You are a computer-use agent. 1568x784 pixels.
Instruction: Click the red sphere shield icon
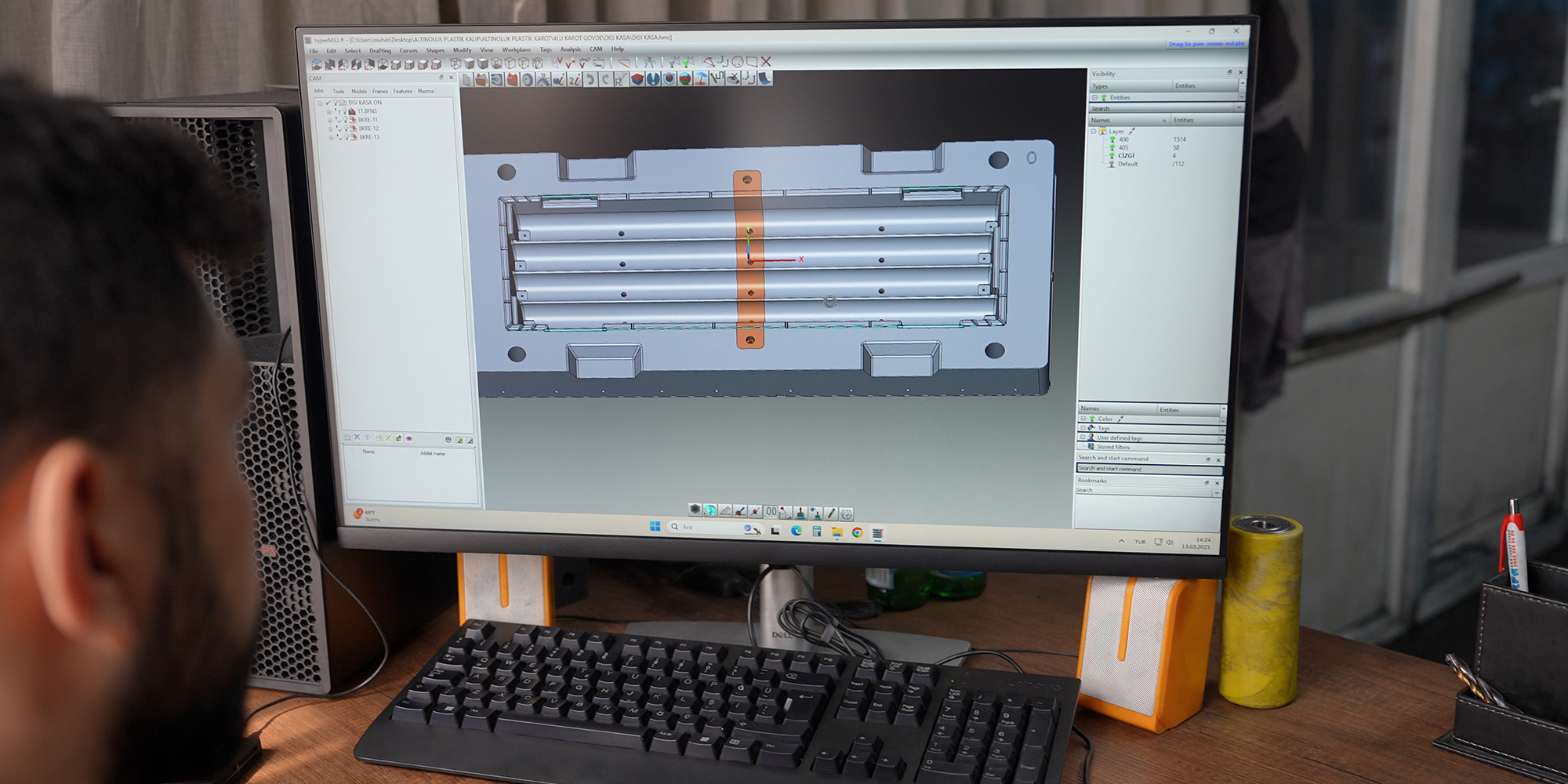(669, 79)
